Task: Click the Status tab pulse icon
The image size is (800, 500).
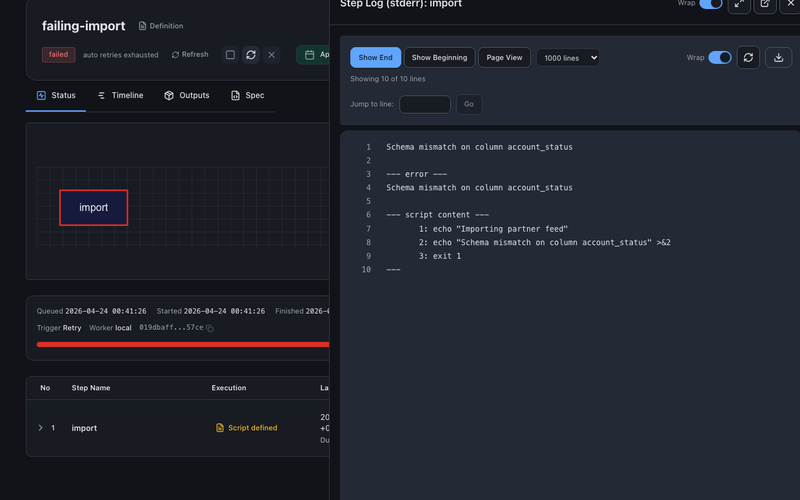Action: pyautogui.click(x=41, y=95)
